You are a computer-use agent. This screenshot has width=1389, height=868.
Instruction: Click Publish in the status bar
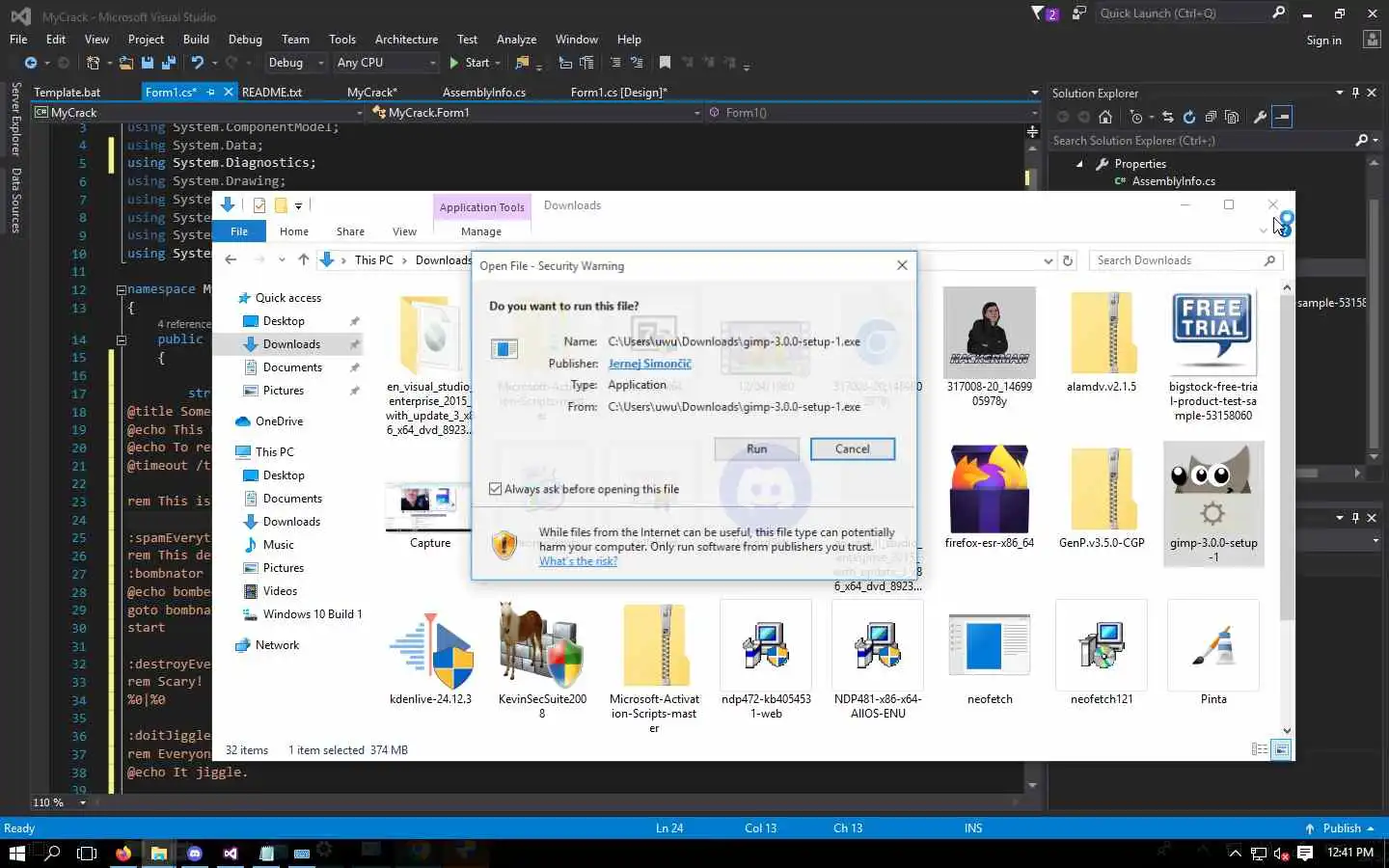pos(1340,828)
